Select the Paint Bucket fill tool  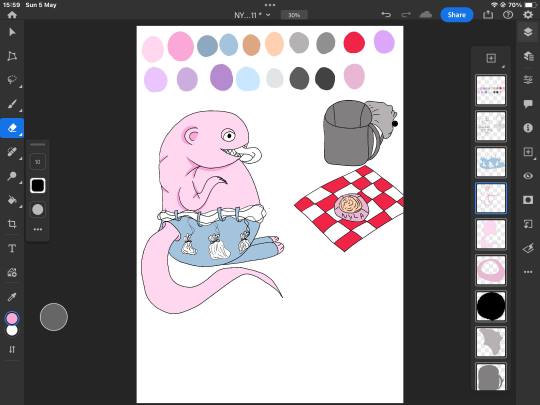[12, 200]
